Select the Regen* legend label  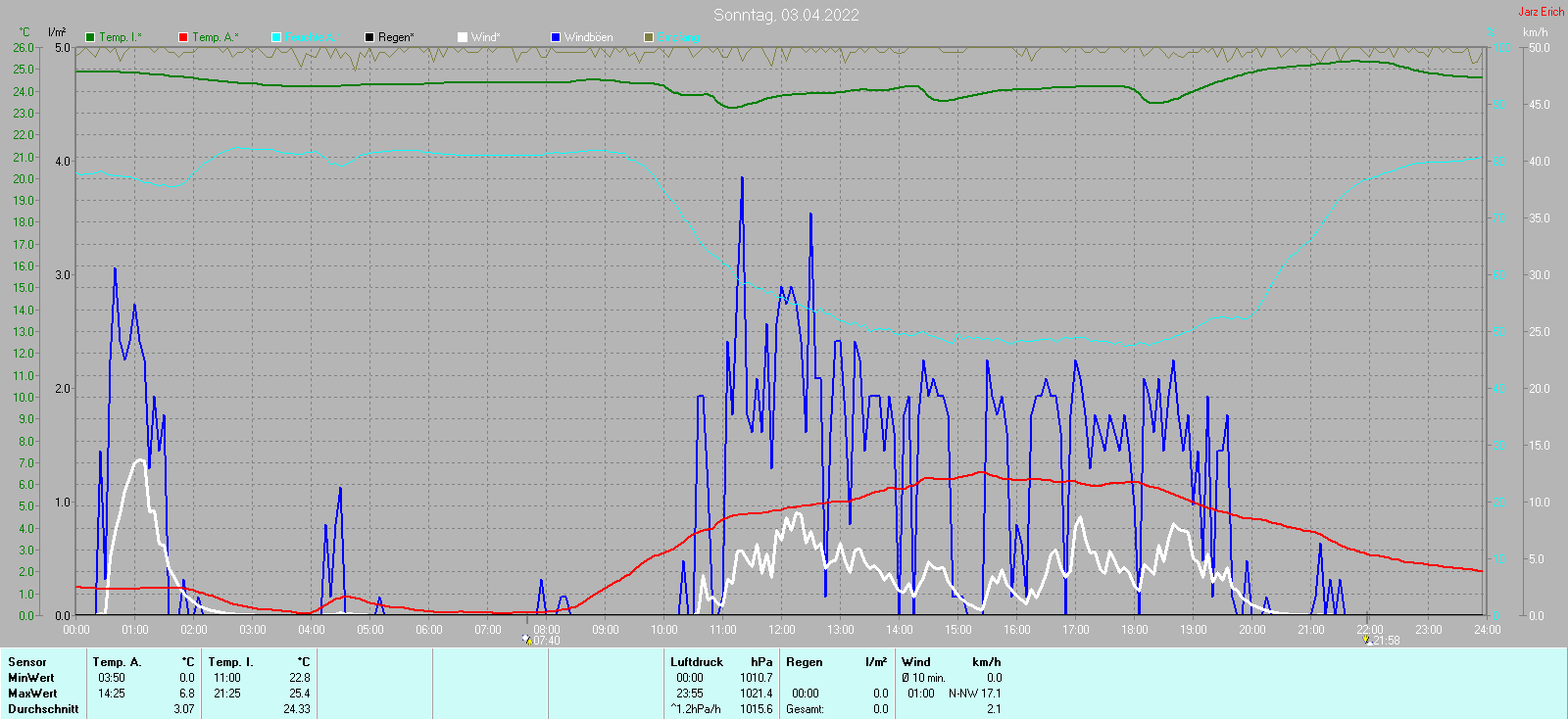[x=396, y=37]
